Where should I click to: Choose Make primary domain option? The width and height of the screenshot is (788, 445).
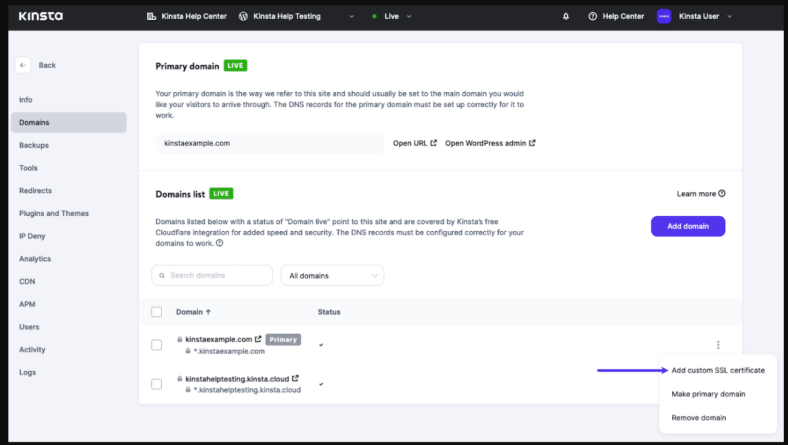[708, 394]
